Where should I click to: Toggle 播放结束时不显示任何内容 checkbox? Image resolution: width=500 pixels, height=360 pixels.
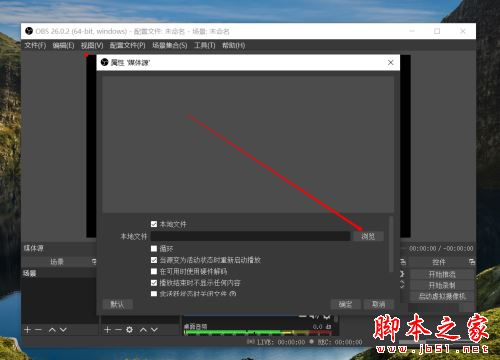click(154, 283)
